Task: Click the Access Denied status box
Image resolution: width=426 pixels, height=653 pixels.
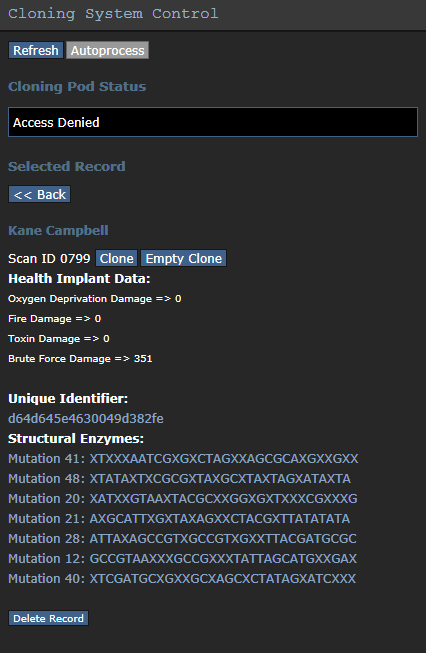Action: [213, 122]
